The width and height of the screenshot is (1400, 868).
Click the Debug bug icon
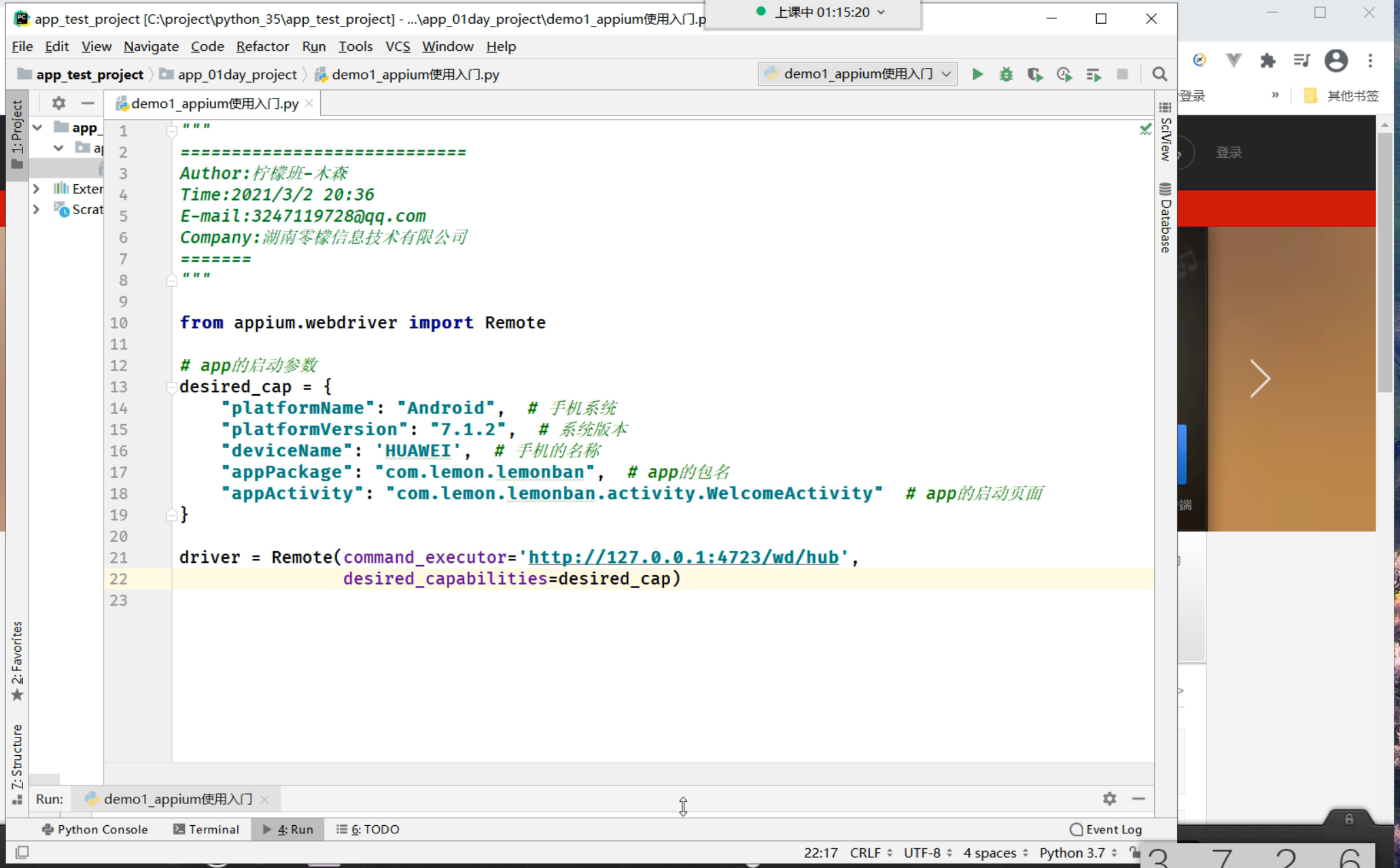(x=1006, y=74)
